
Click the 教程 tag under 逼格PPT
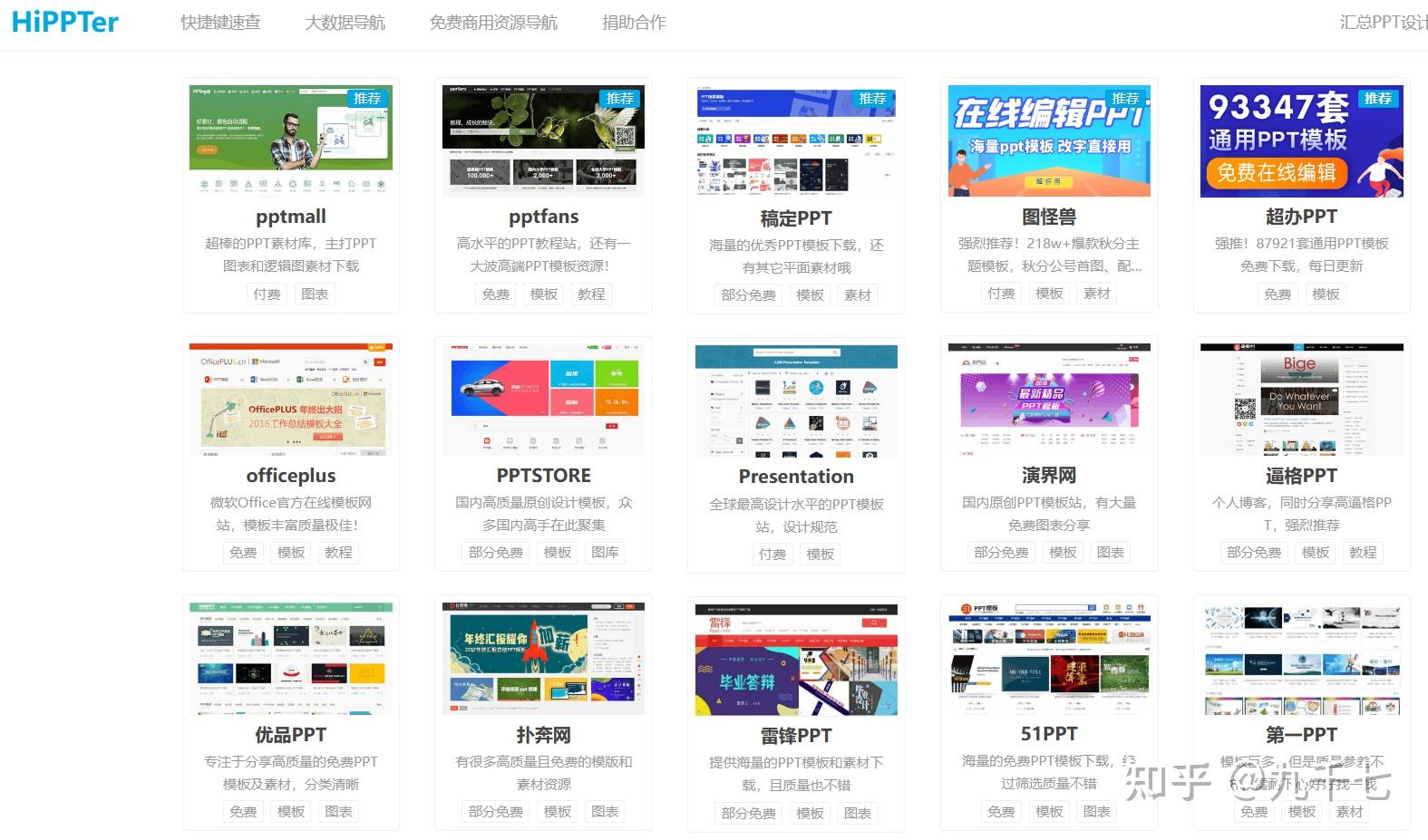1363,552
